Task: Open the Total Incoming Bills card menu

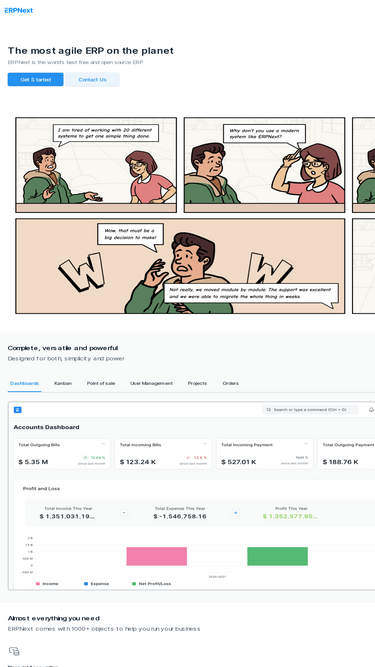Action: pyautogui.click(x=205, y=444)
